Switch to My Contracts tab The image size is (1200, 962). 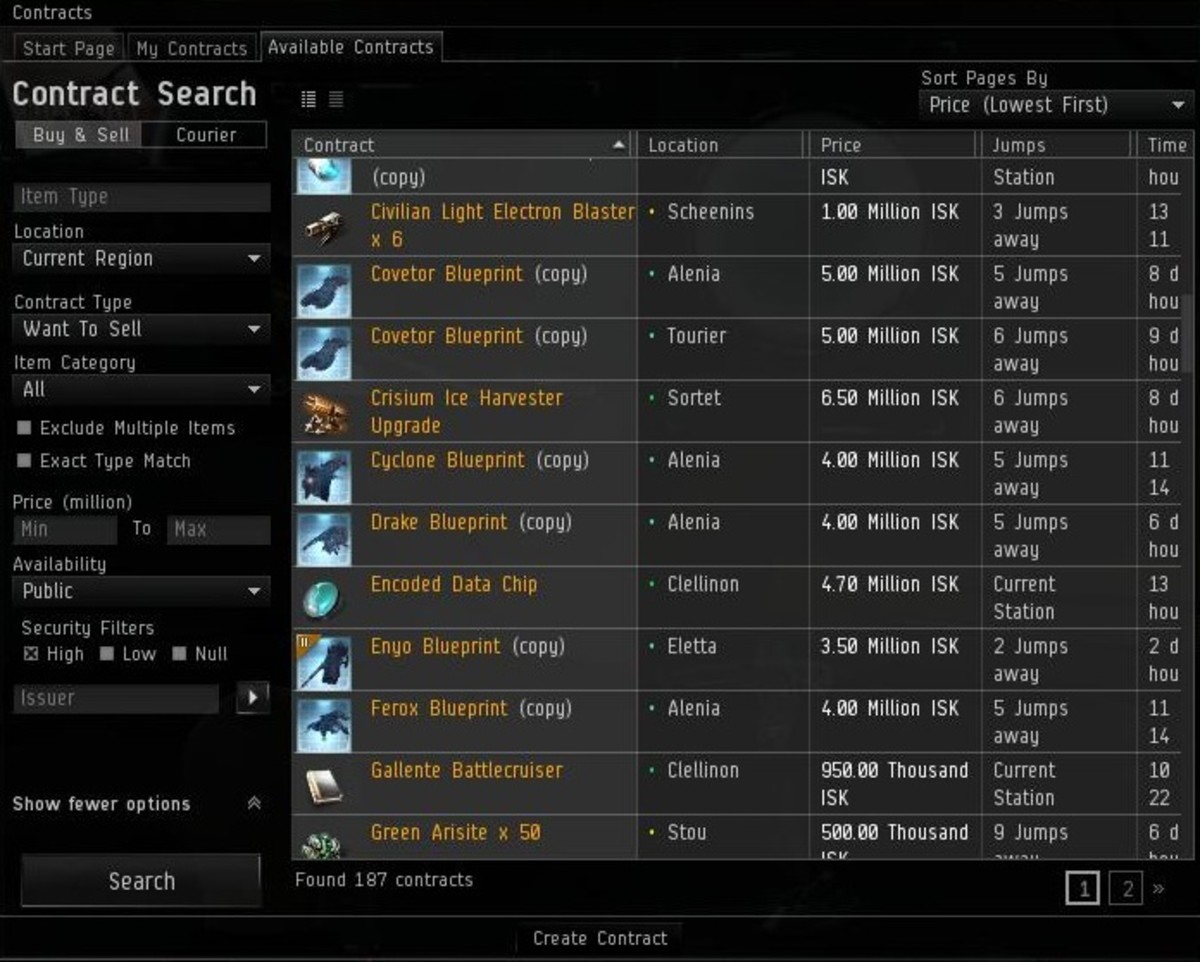tap(191, 48)
